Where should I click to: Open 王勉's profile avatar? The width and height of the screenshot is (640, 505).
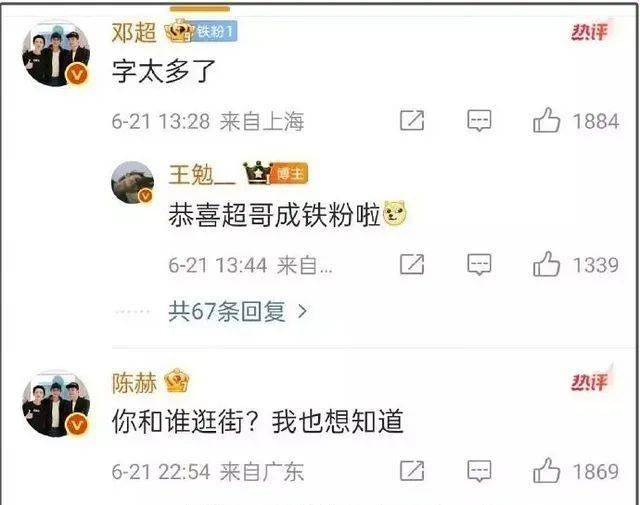[132, 182]
